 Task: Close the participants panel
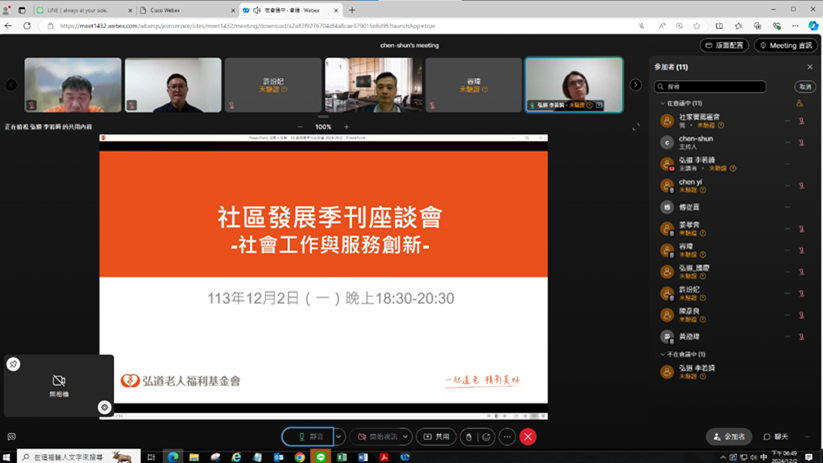[810, 67]
